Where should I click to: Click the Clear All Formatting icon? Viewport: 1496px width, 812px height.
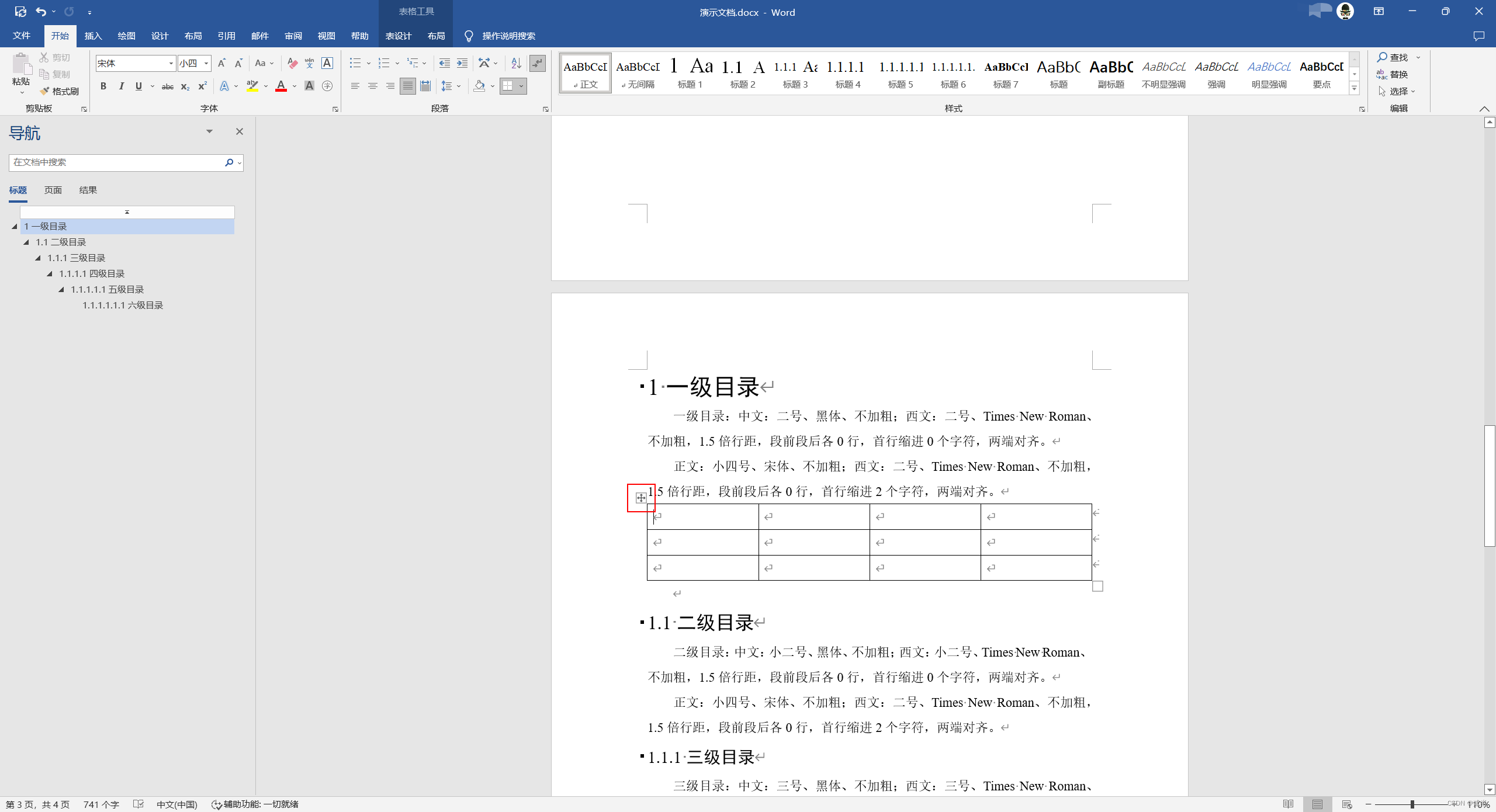coord(292,63)
